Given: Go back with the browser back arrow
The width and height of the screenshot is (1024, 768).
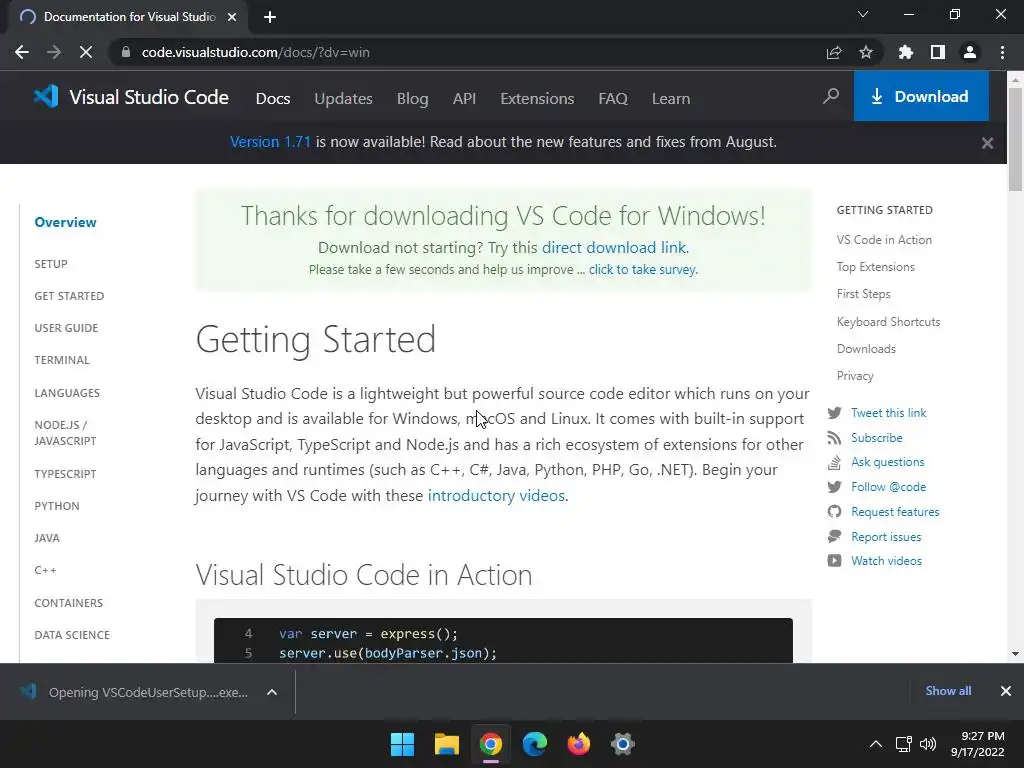Looking at the screenshot, I should (x=22, y=52).
